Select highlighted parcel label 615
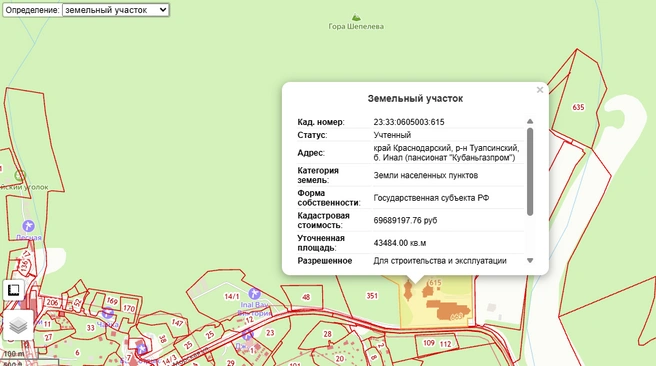656x366 pixels. [435, 283]
